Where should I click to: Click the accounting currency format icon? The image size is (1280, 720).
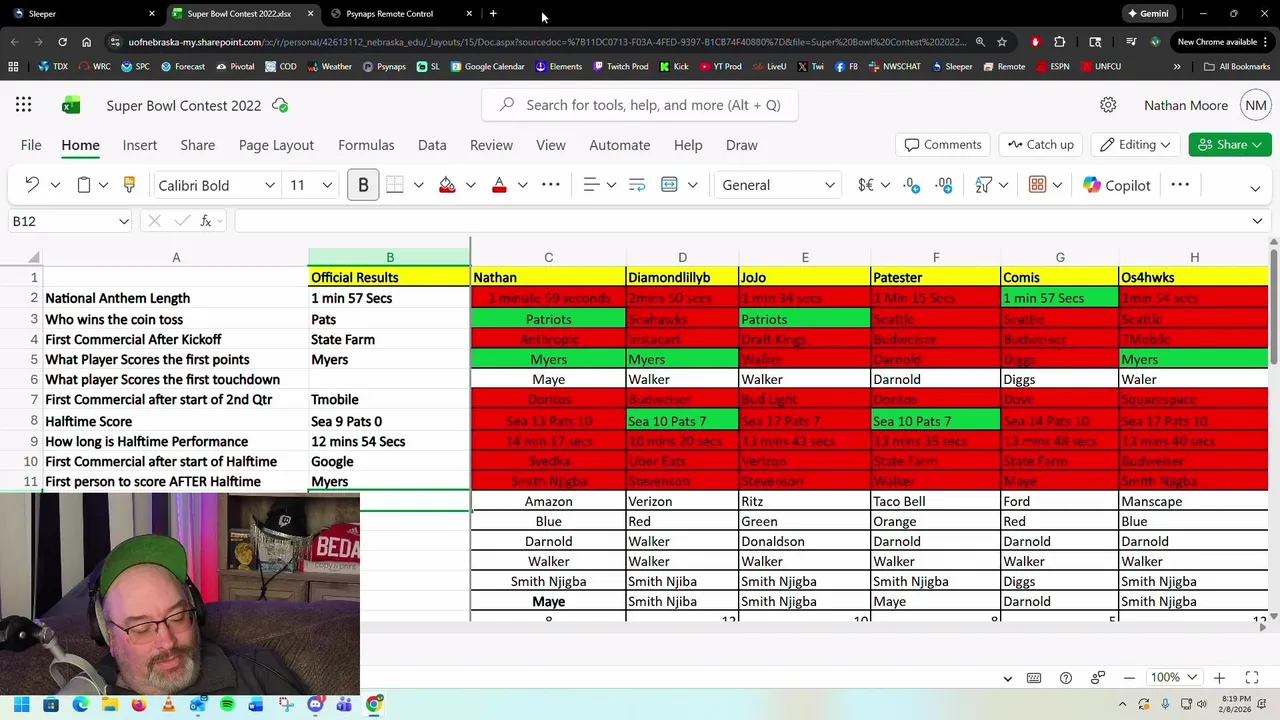tap(866, 185)
